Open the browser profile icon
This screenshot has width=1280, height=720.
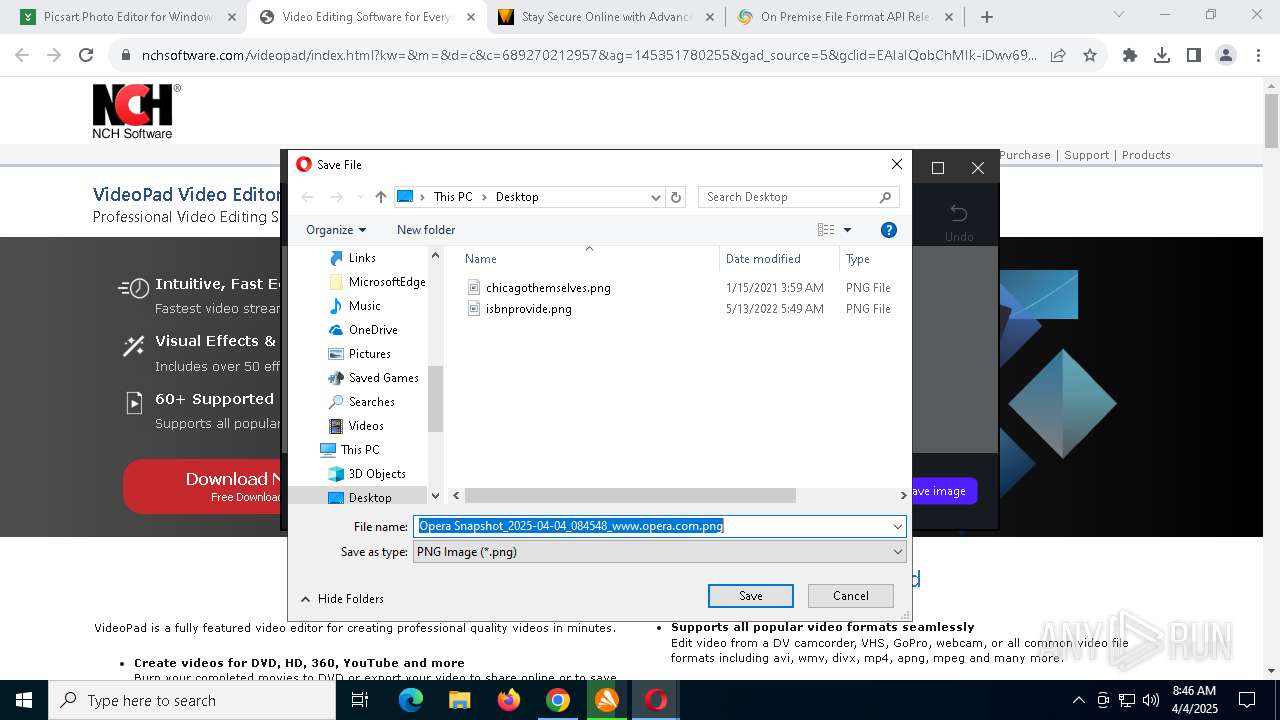tap(1226, 56)
